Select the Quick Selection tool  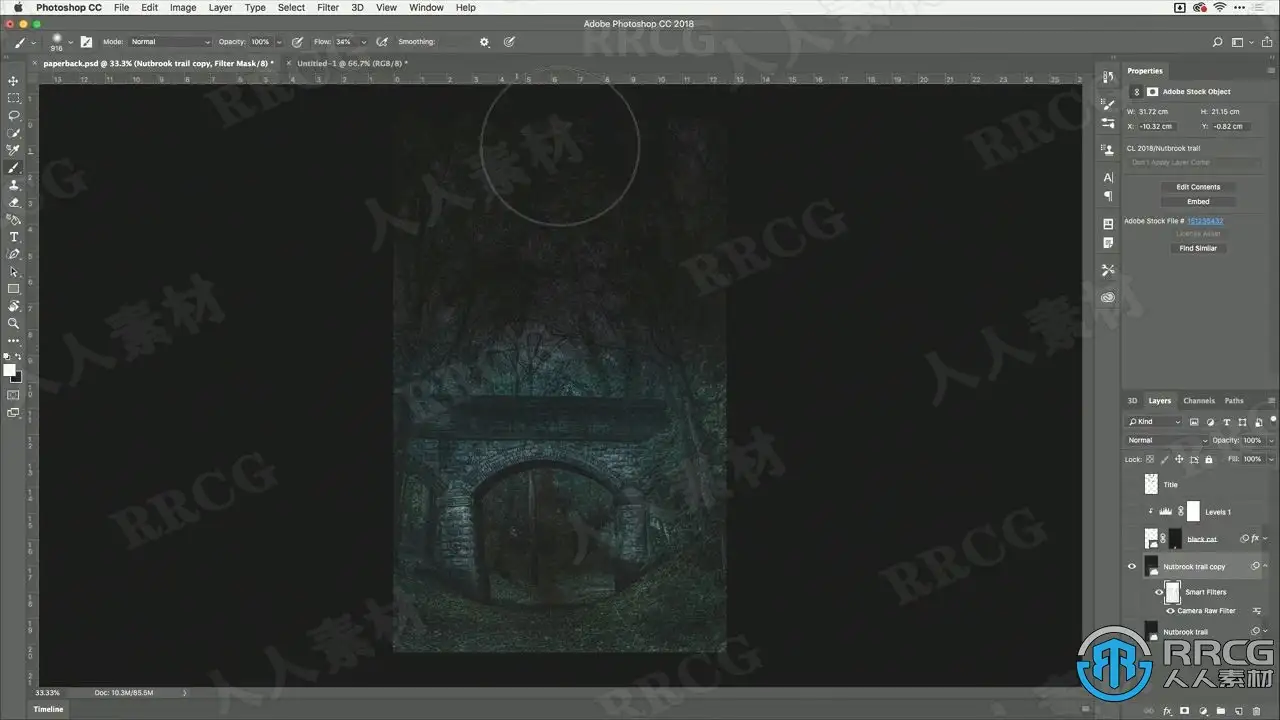(14, 133)
